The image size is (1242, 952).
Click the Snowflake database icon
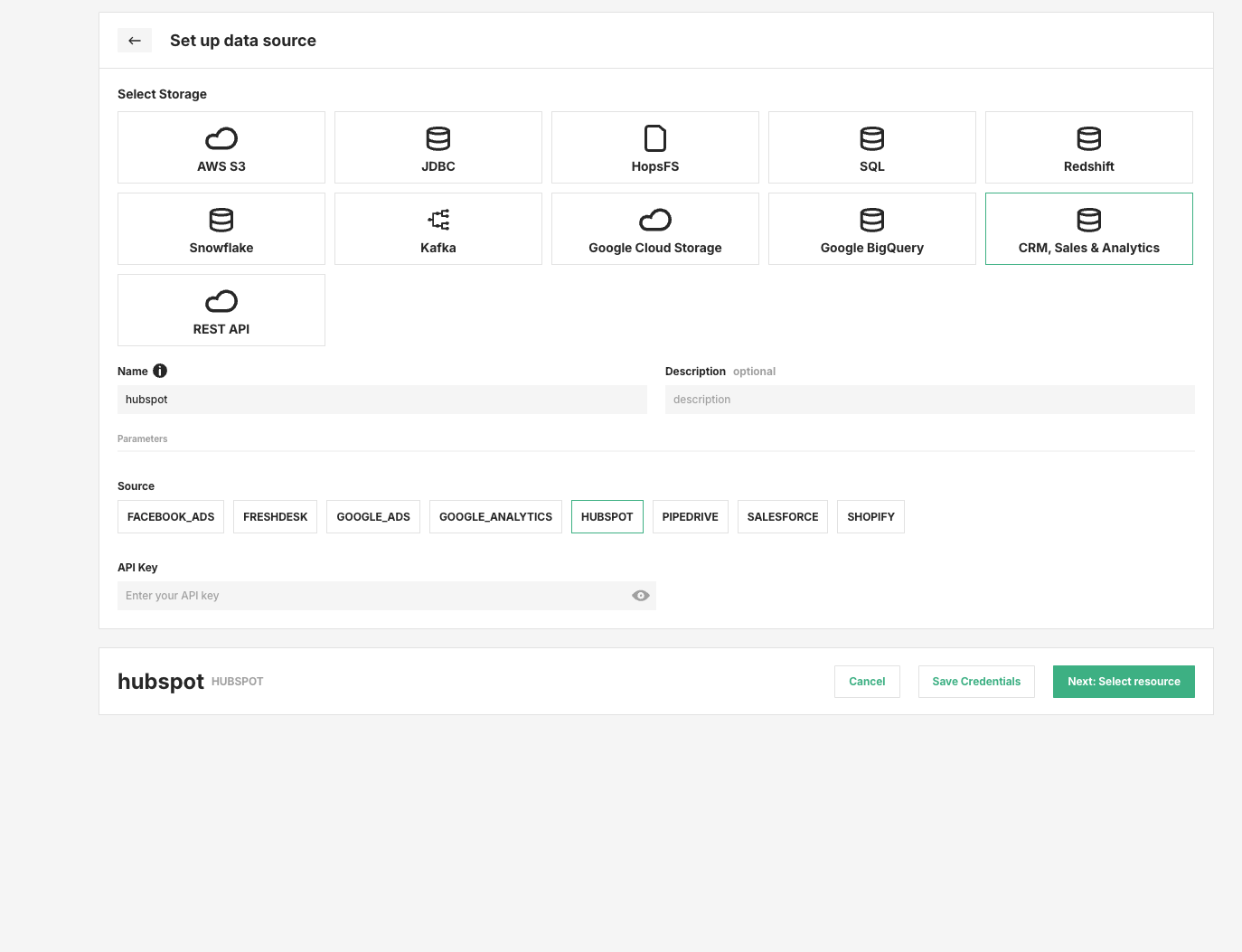[x=221, y=220]
